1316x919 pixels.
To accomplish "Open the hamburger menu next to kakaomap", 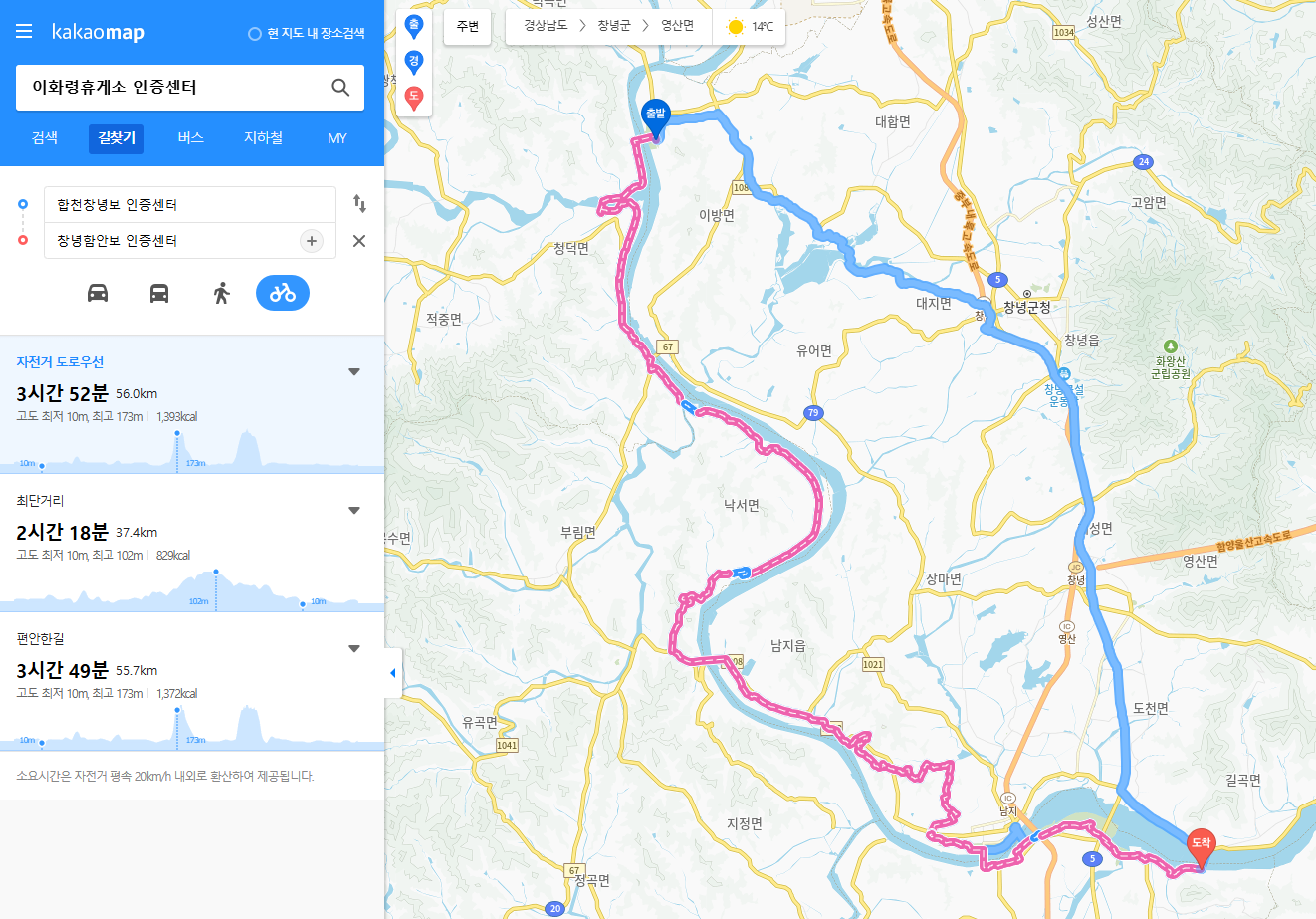I will [x=24, y=32].
